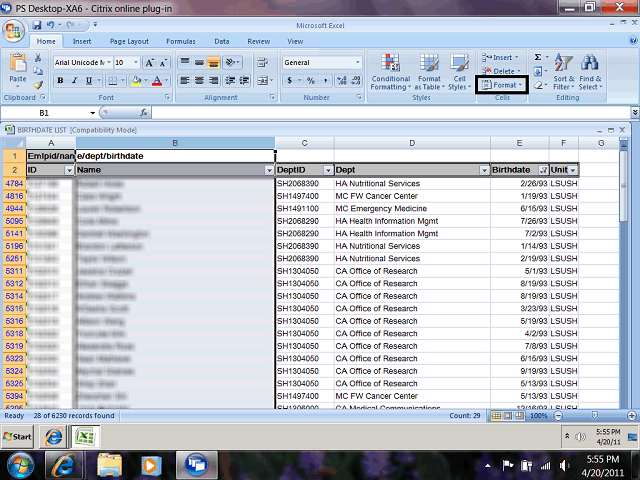The height and width of the screenshot is (480, 640).
Task: Open the font size dropdown
Action: pyautogui.click(x=136, y=62)
